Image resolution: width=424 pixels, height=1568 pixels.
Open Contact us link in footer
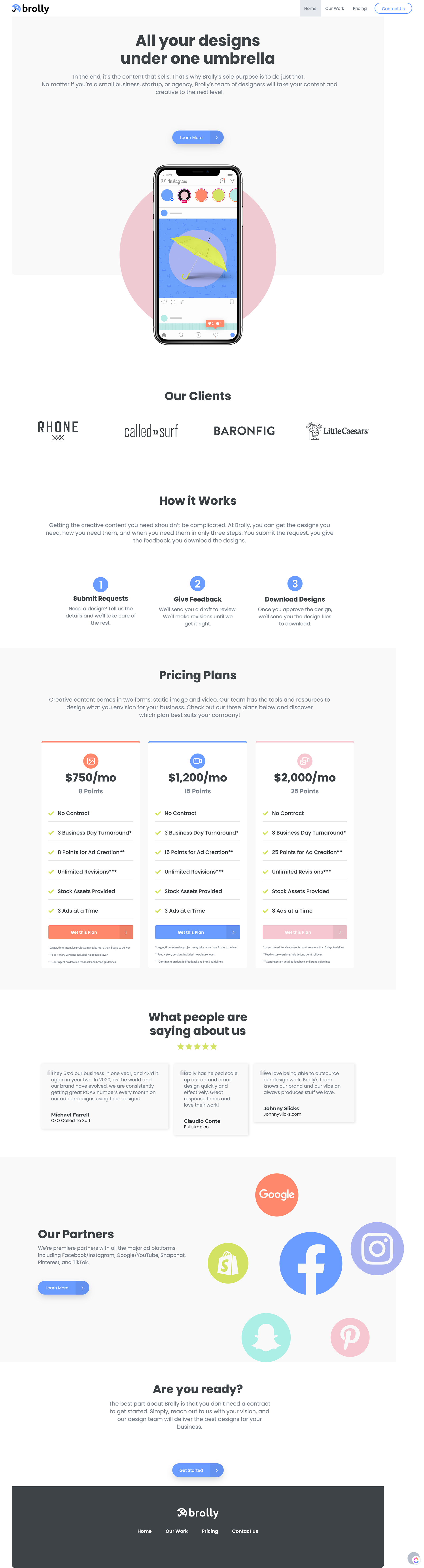(x=245, y=1531)
